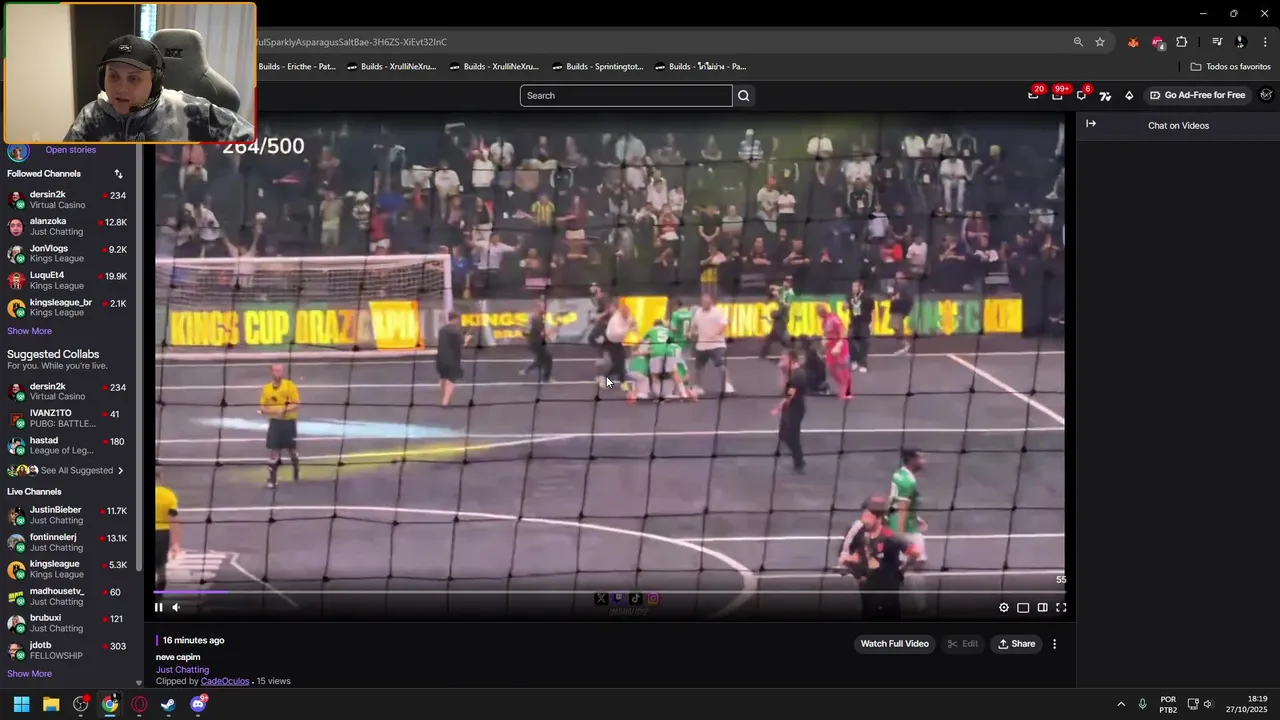Open LuquEt4 followed channel
The image size is (1280, 720).
coord(68,281)
